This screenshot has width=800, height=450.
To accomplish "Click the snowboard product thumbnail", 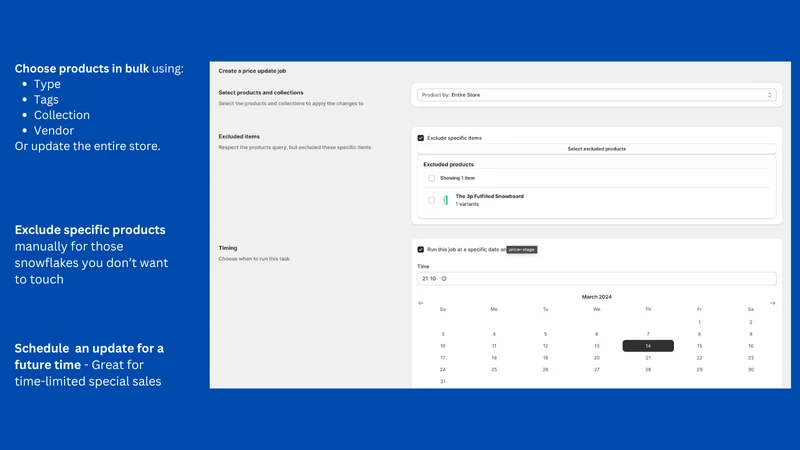I will tap(445, 200).
